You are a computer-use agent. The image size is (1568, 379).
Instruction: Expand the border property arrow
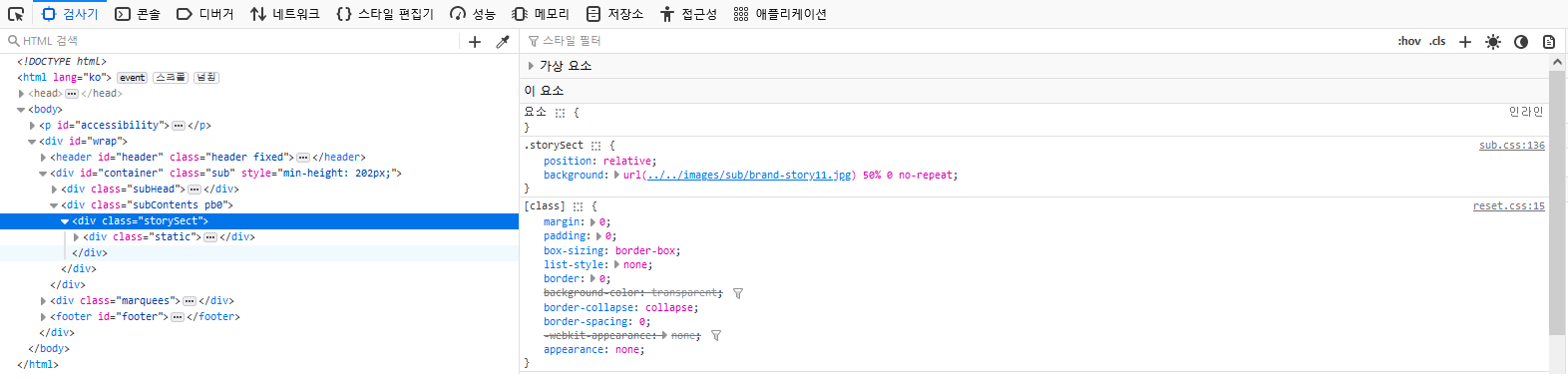pos(593,279)
